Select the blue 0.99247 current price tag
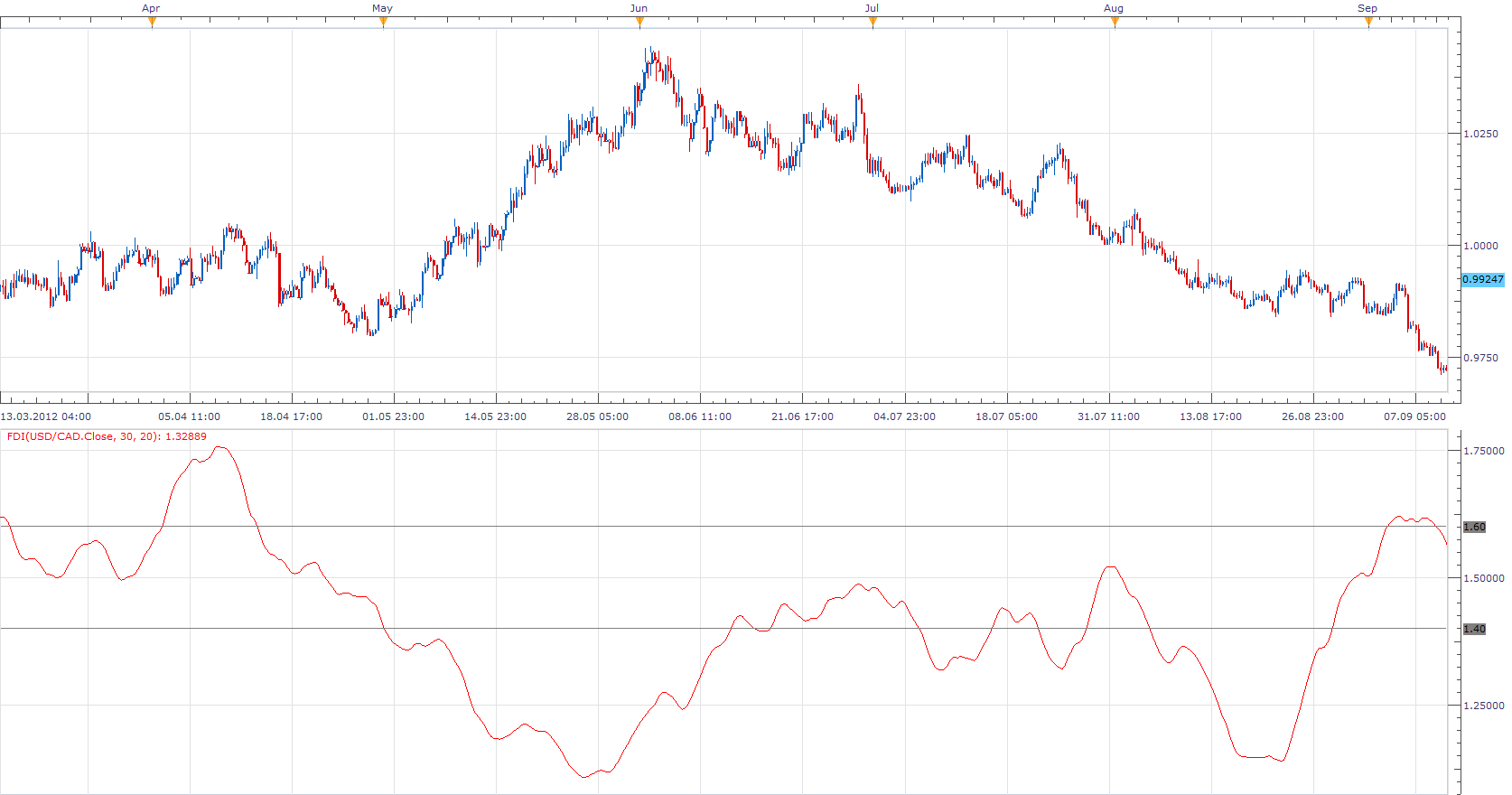The height and width of the screenshot is (795, 1512). pos(1483,279)
